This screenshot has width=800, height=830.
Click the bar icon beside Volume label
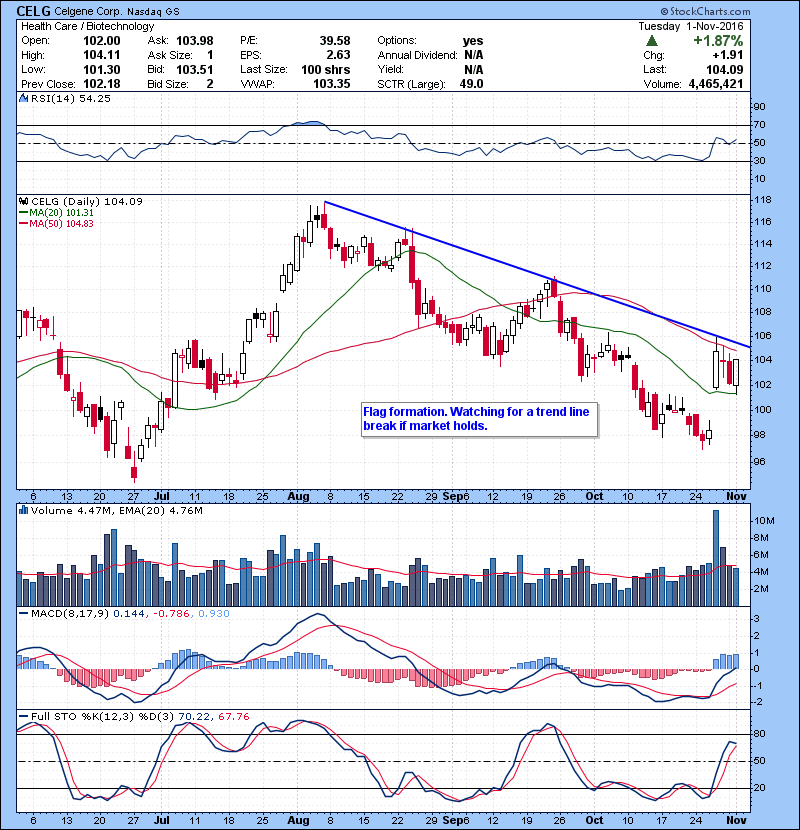tap(23, 510)
